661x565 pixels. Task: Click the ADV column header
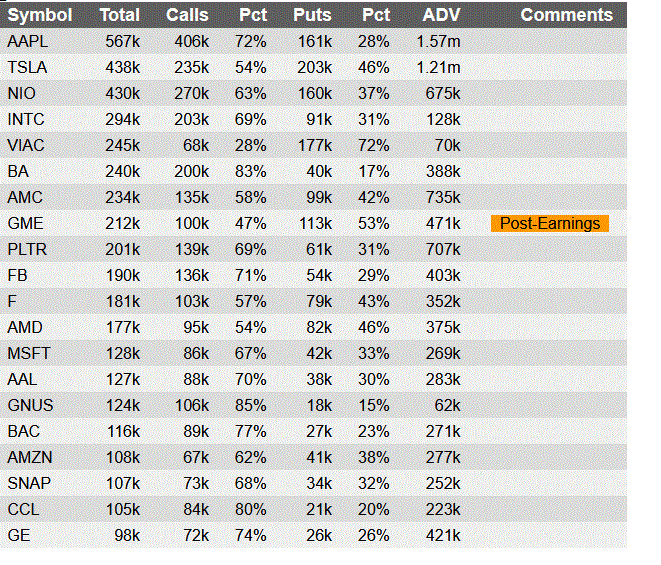[442, 15]
